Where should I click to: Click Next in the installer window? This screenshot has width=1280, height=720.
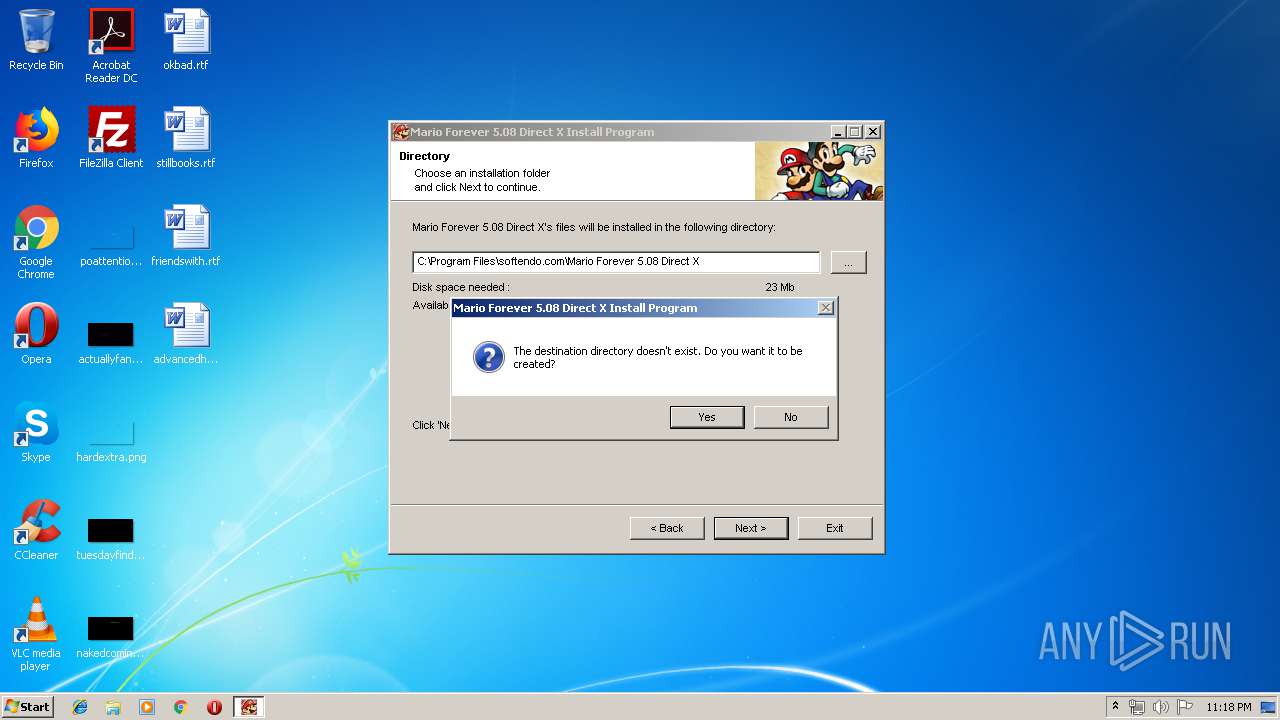click(x=751, y=528)
